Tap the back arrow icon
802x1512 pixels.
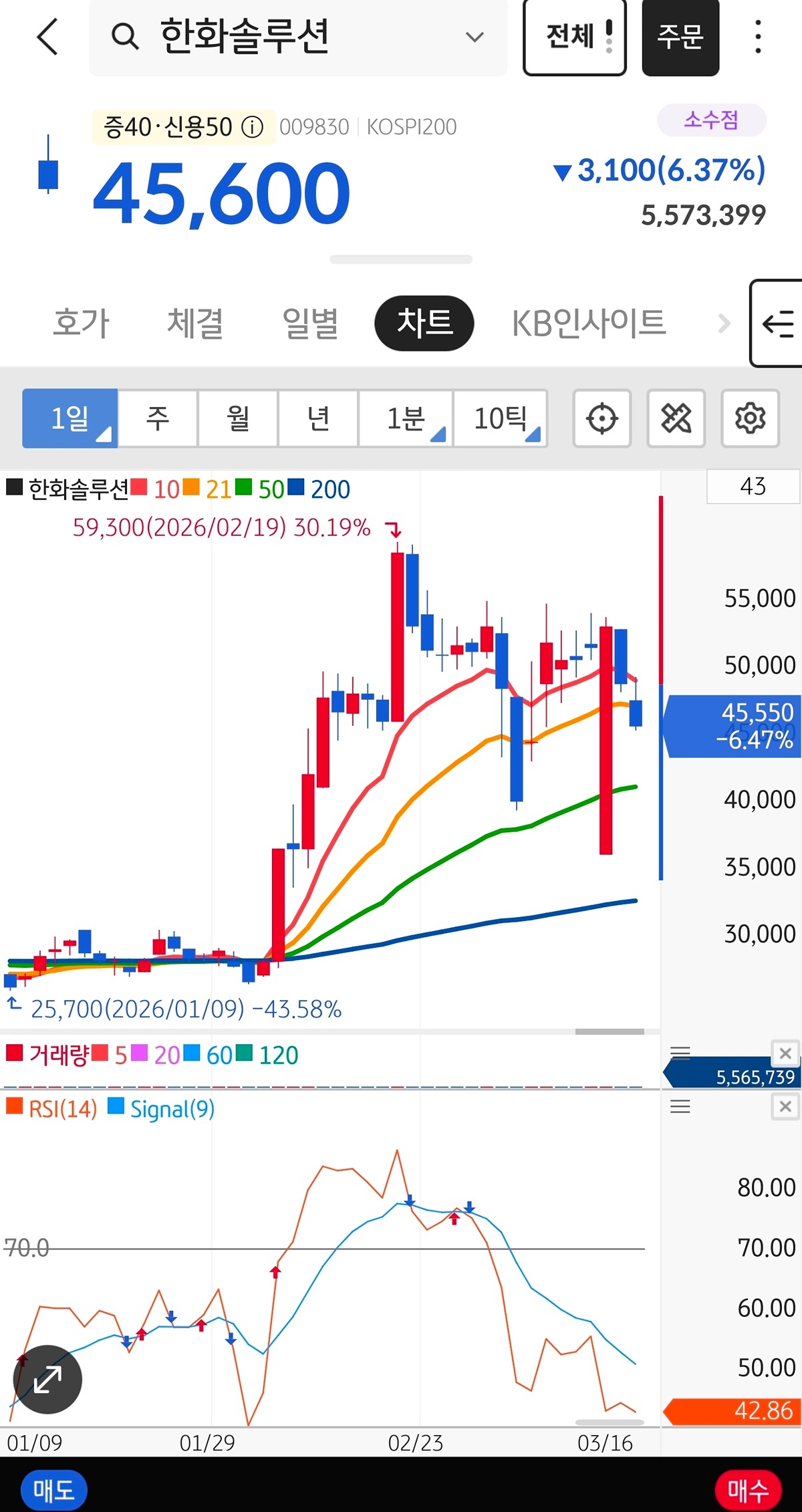coord(48,37)
